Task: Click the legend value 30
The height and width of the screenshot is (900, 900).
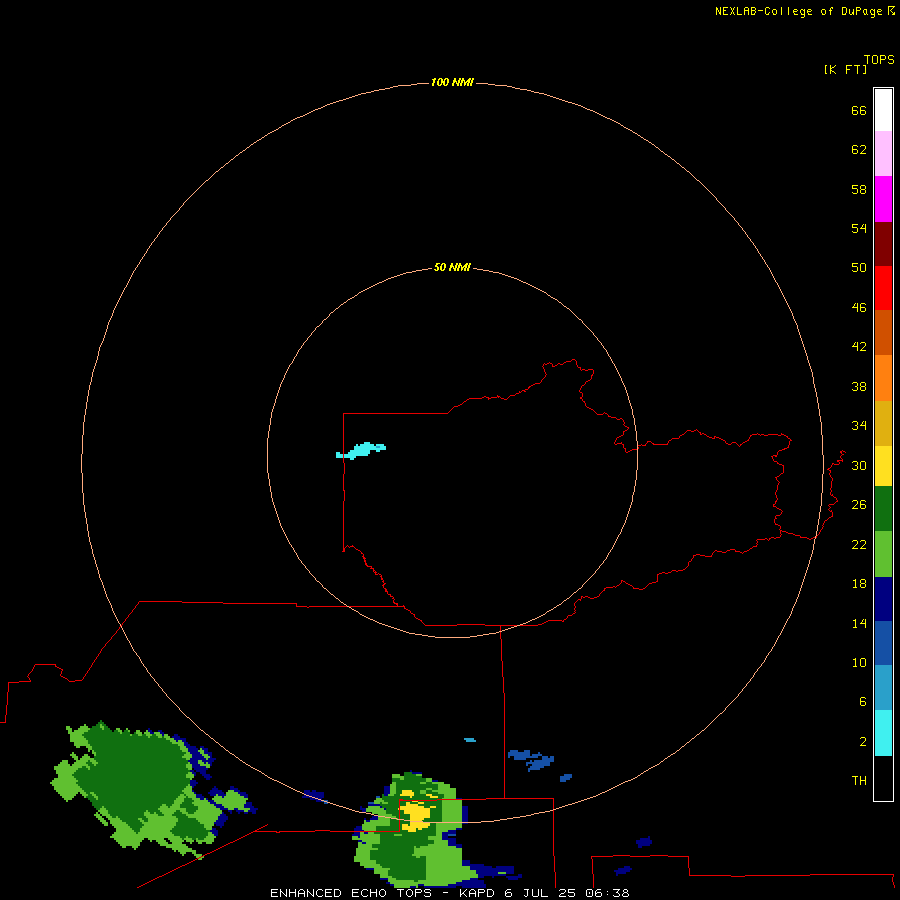Action: pyautogui.click(x=859, y=465)
